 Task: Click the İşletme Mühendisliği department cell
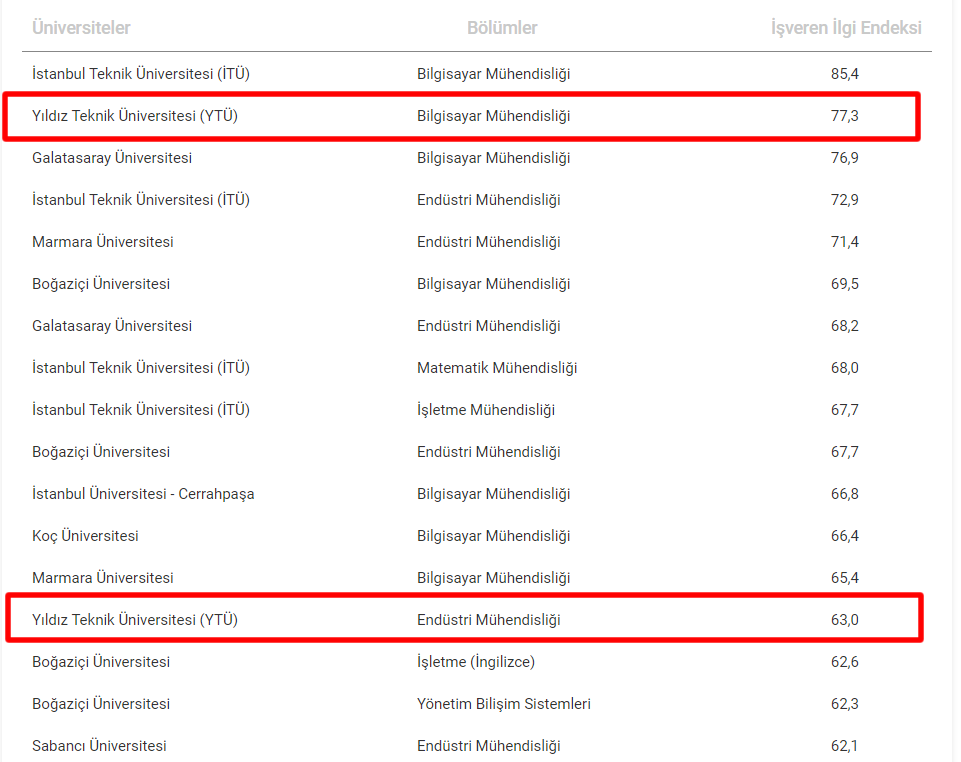coord(486,410)
